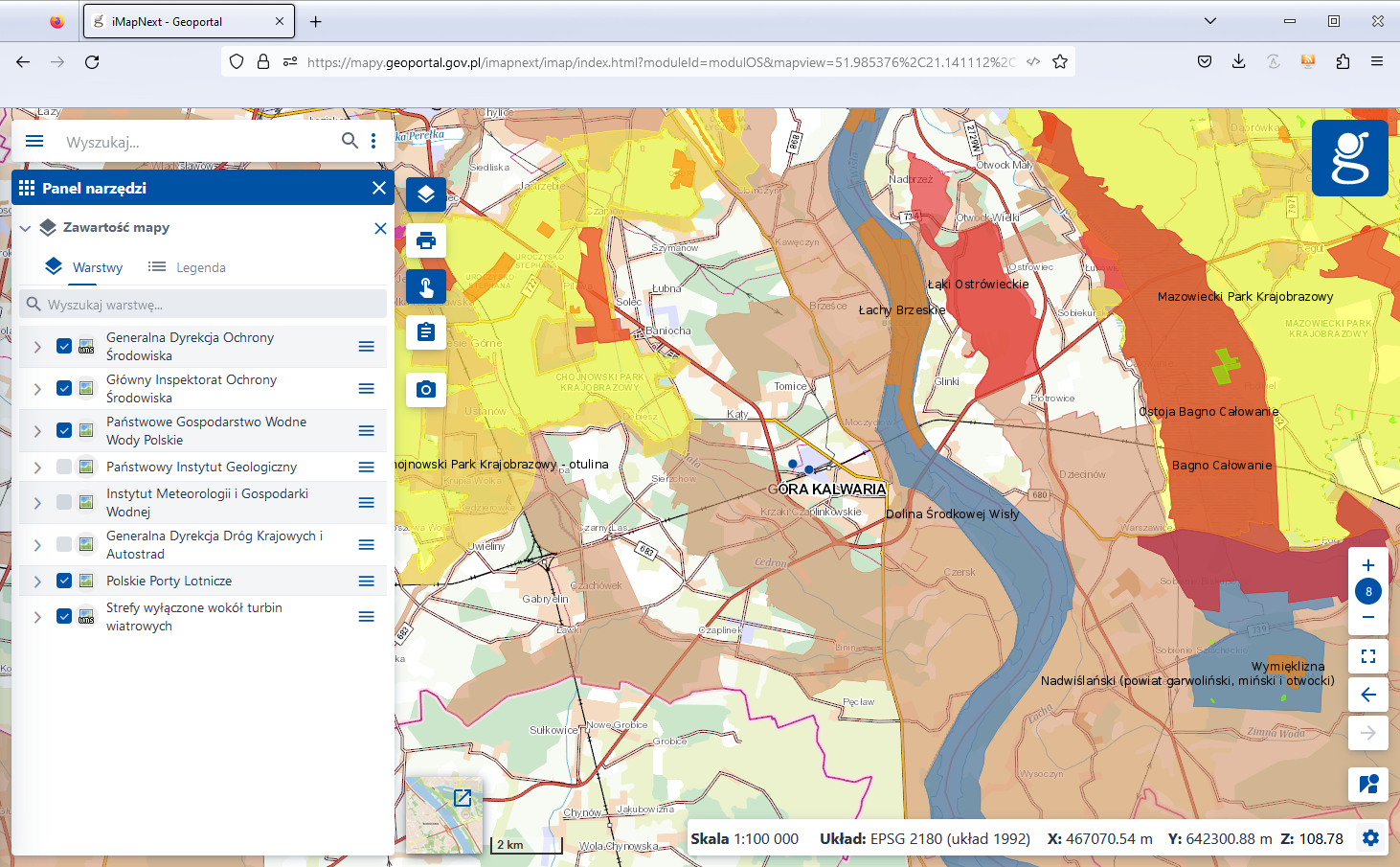Zoom in using the plus button
The image size is (1400, 867).
pyautogui.click(x=1368, y=565)
